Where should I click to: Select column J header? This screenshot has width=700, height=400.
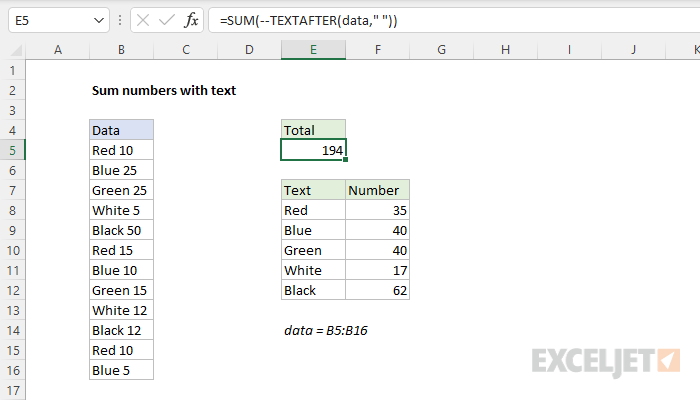[x=633, y=50]
